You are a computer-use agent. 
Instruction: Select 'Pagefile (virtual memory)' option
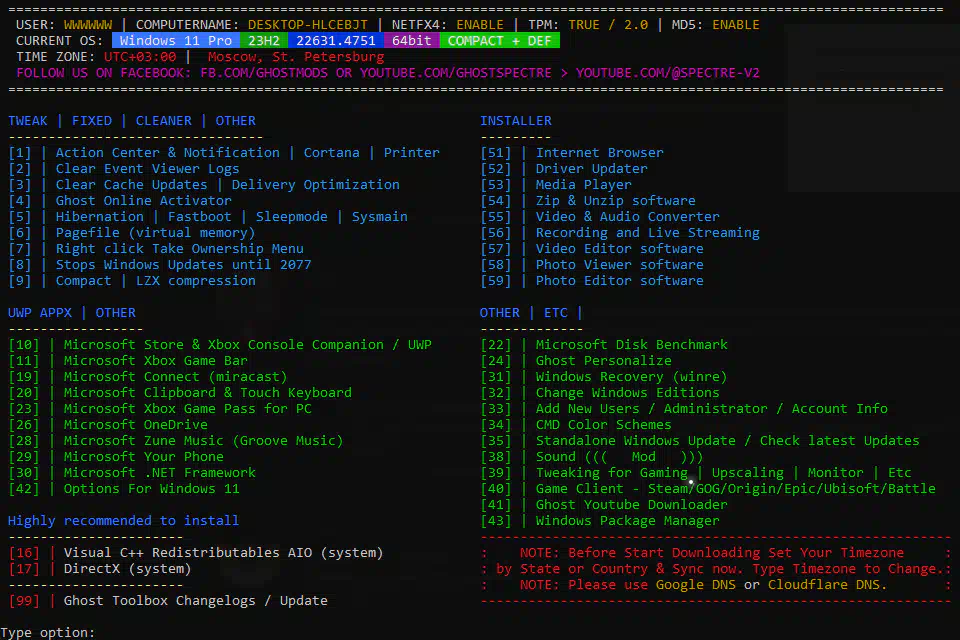click(x=132, y=233)
